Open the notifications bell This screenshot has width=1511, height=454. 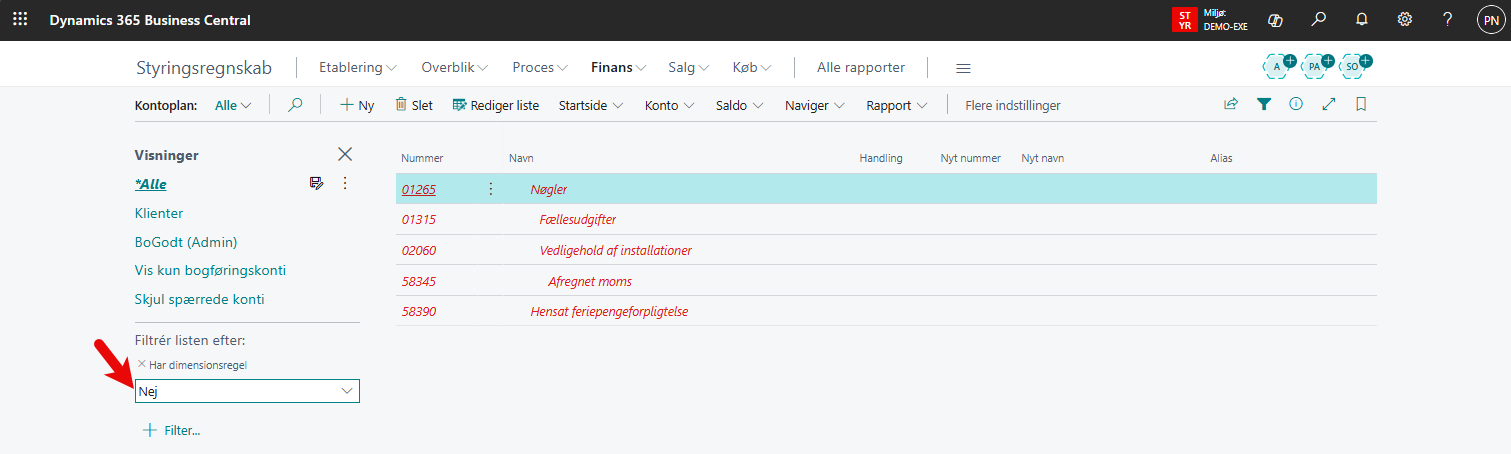pyautogui.click(x=1361, y=20)
